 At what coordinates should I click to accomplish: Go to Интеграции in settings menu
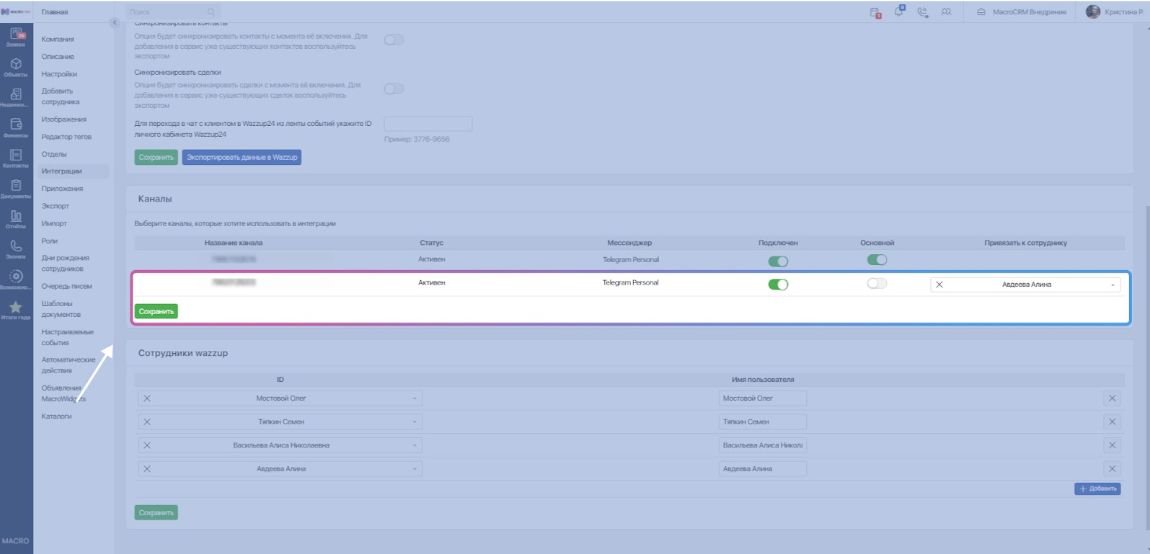[62, 171]
